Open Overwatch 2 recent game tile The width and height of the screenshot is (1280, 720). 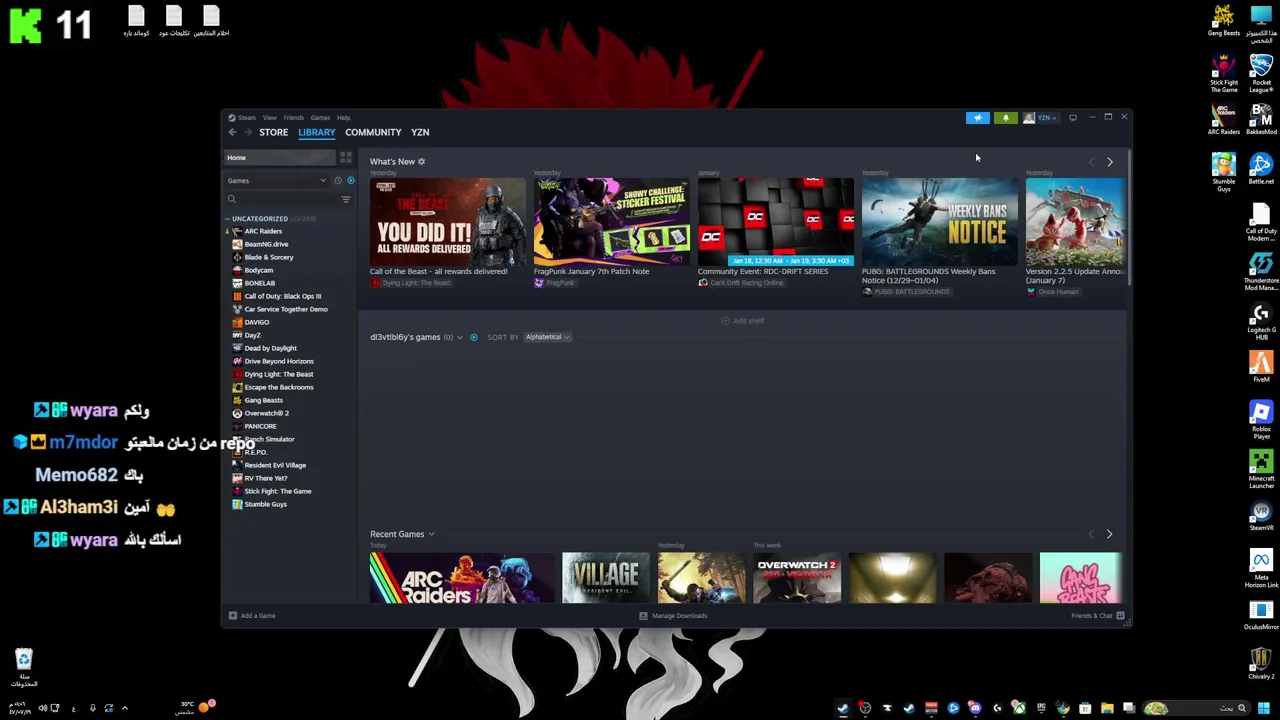coord(797,578)
